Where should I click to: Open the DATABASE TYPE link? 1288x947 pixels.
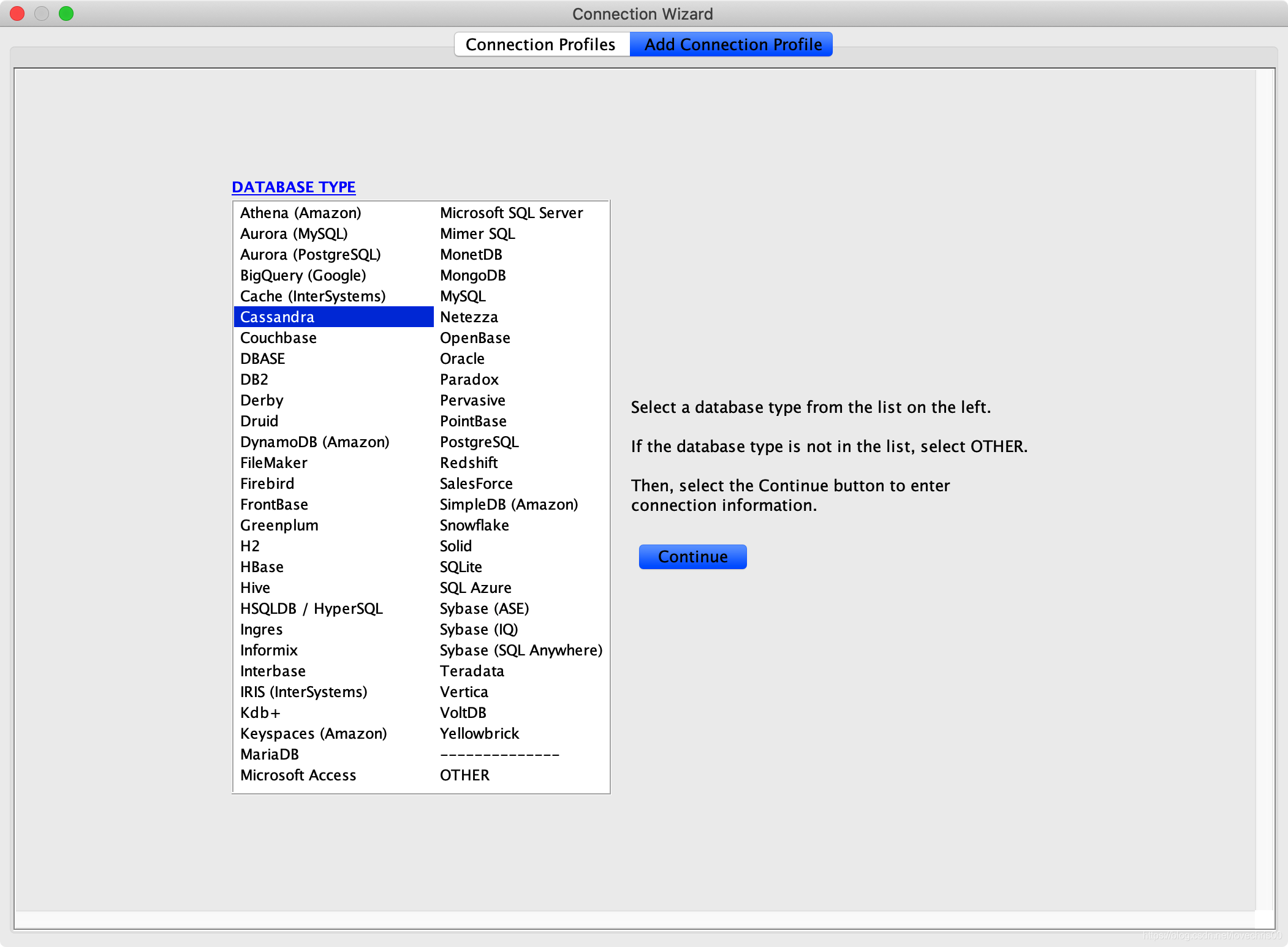click(x=294, y=187)
